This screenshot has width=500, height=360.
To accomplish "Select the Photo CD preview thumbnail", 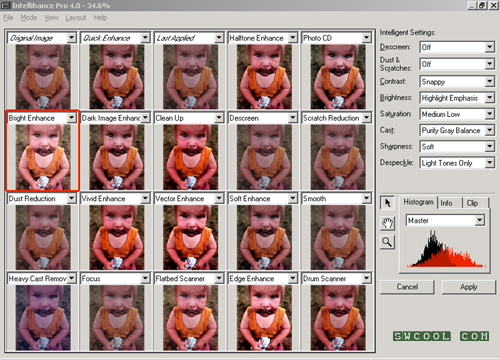I will (338, 77).
